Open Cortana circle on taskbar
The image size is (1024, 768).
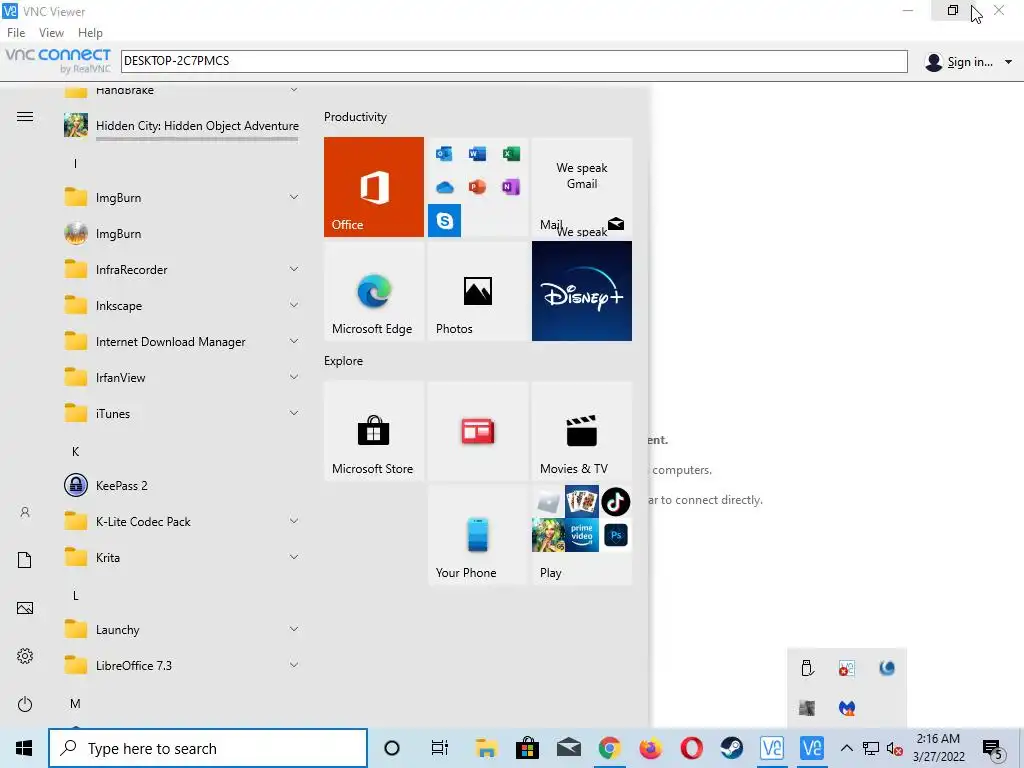coord(392,748)
